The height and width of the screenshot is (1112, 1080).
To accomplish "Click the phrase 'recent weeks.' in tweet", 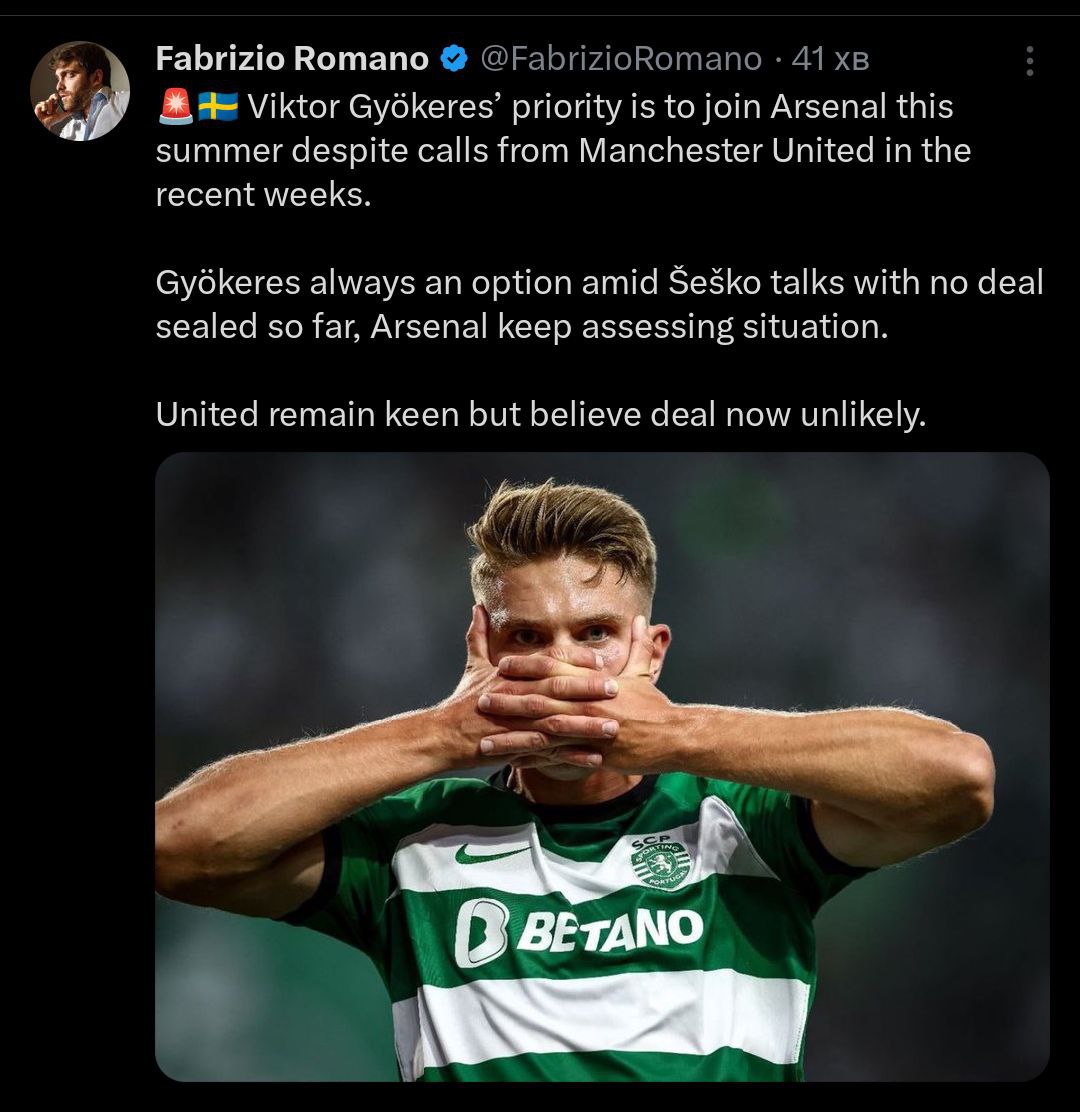I will (x=263, y=194).
